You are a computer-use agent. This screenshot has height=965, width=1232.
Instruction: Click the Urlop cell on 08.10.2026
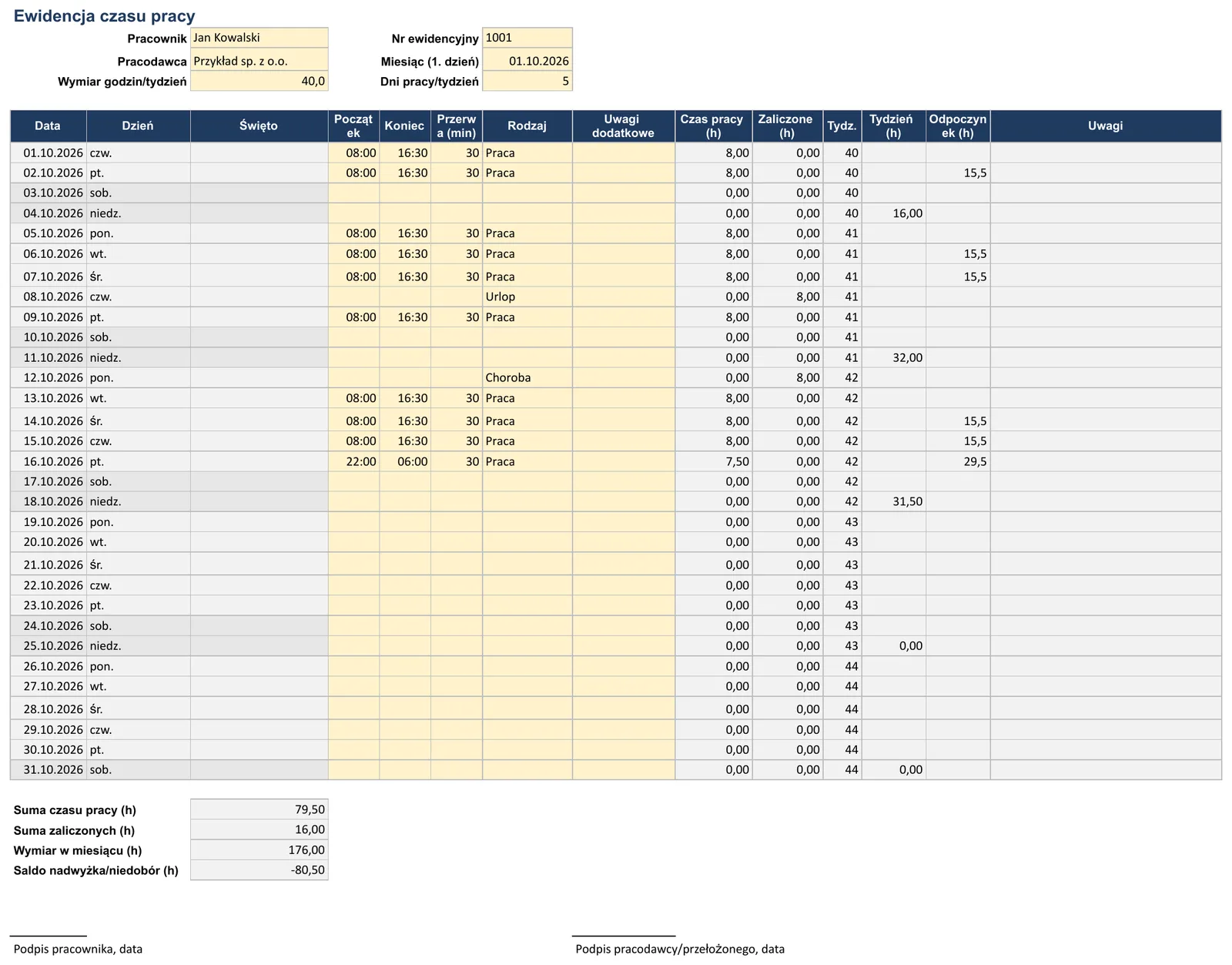[527, 297]
